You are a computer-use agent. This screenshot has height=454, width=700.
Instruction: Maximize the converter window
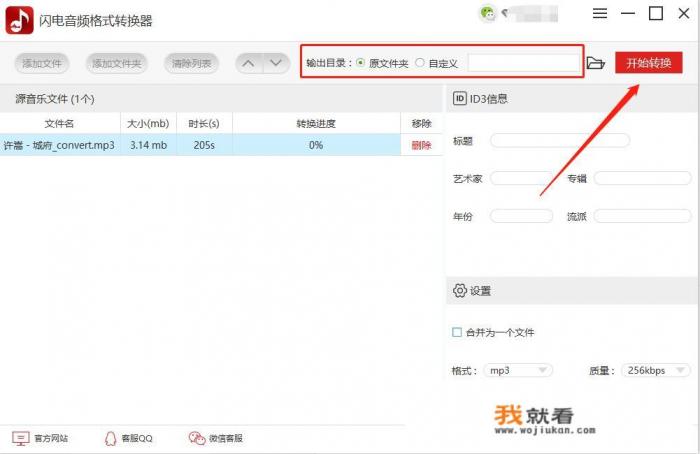[x=655, y=13]
